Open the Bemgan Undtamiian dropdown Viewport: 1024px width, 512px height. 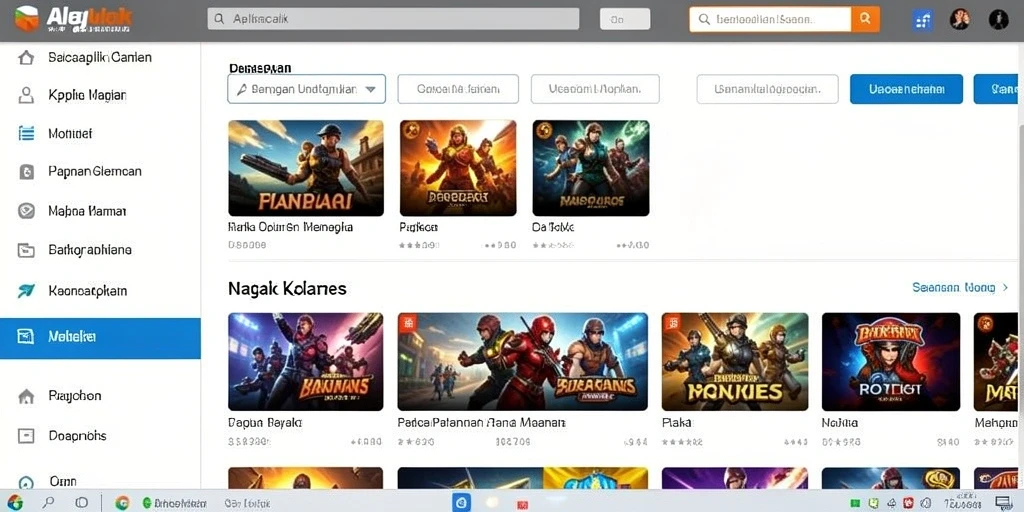click(306, 89)
